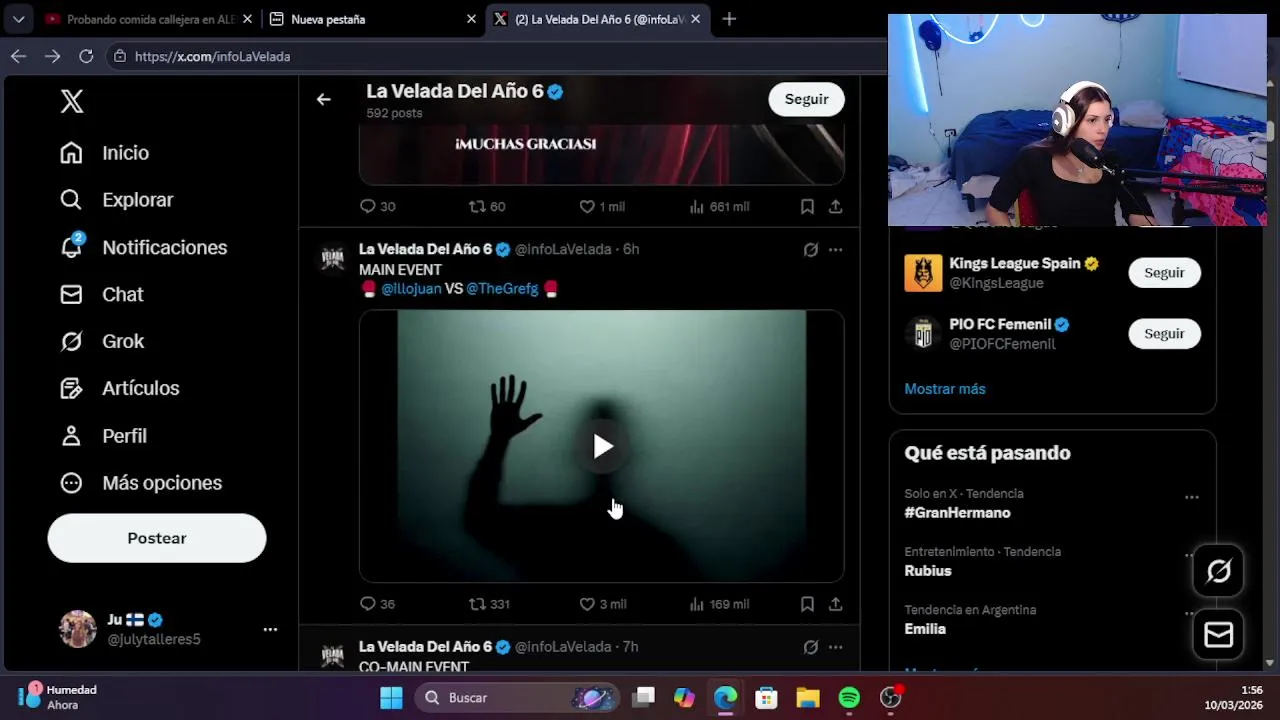Open Grok from sidebar
Image resolution: width=1280 pixels, height=720 pixels.
pos(101,341)
